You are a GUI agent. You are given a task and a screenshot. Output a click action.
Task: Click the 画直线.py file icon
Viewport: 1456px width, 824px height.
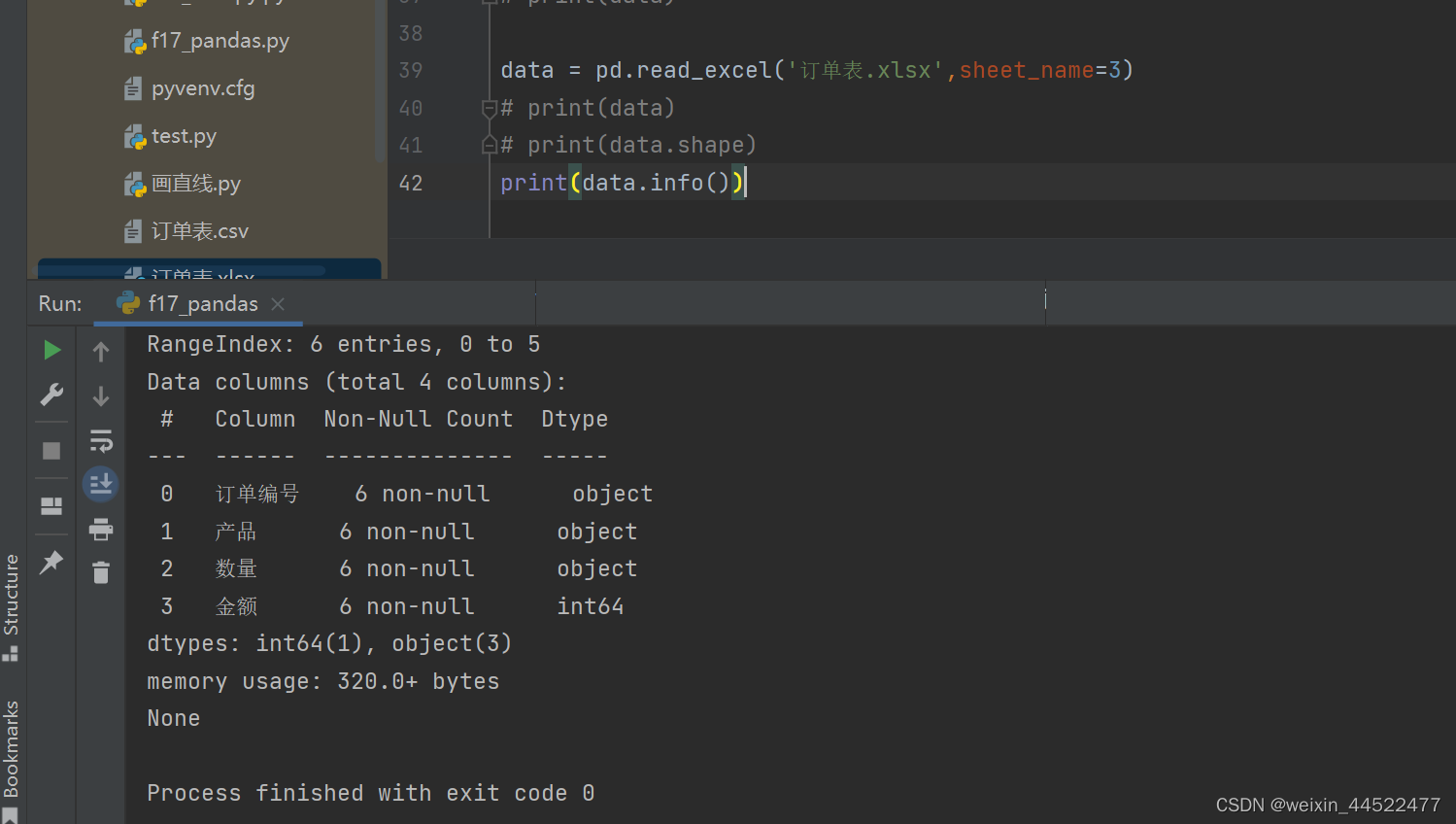pos(135,185)
